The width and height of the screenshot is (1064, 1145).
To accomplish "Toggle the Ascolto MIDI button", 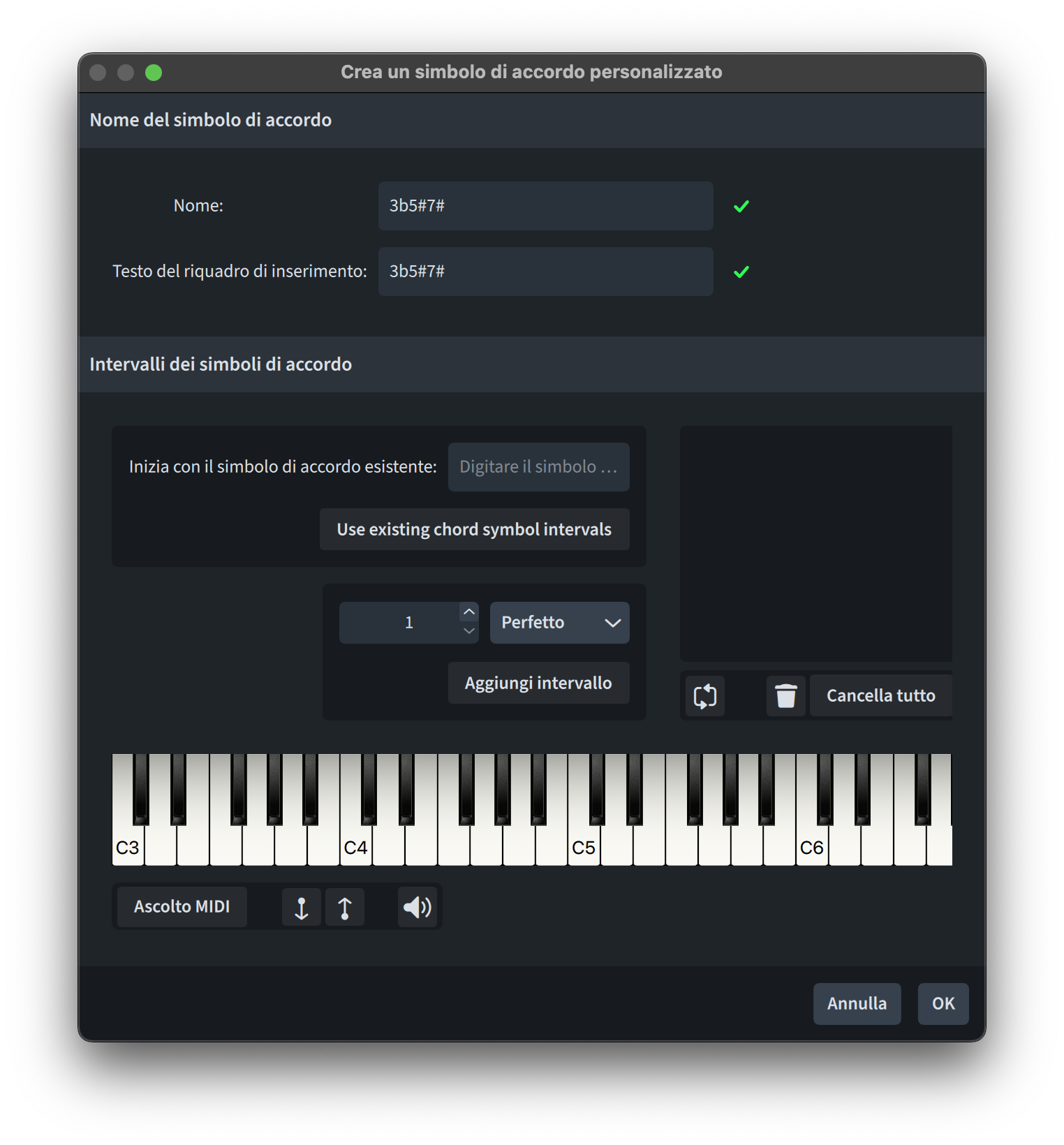I will pos(182,907).
